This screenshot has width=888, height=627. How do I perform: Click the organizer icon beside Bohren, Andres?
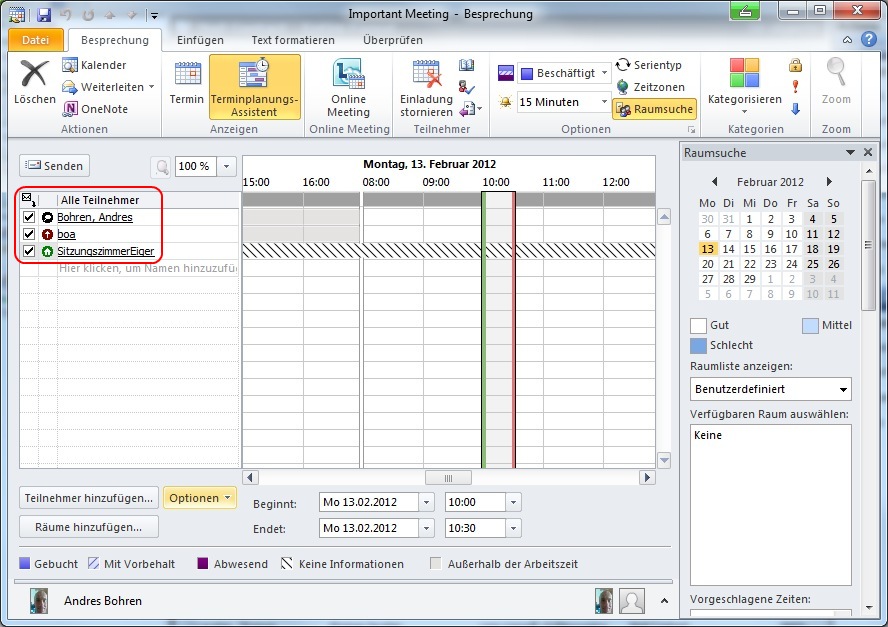pyautogui.click(x=48, y=217)
